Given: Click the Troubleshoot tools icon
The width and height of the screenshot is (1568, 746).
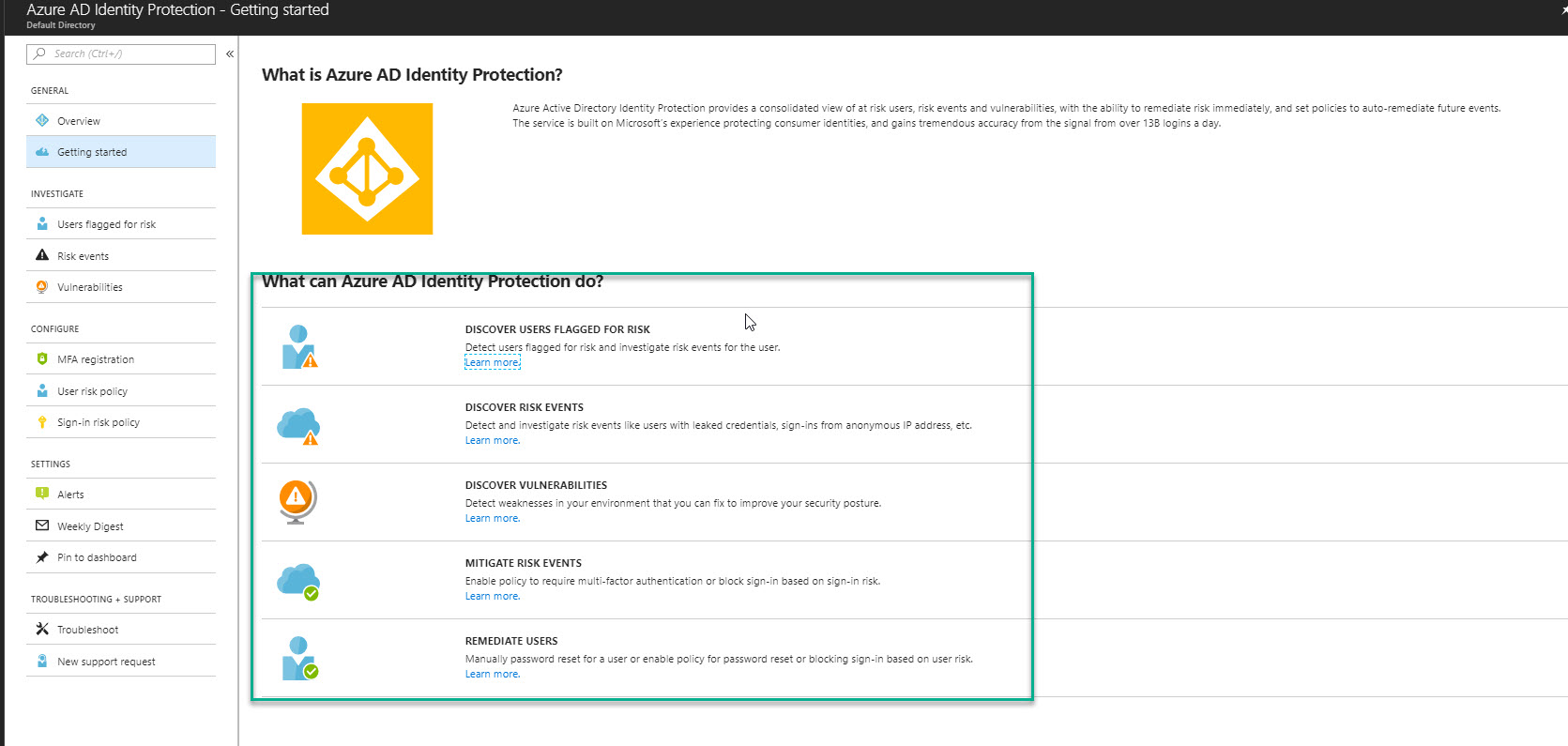Looking at the screenshot, I should point(42,629).
